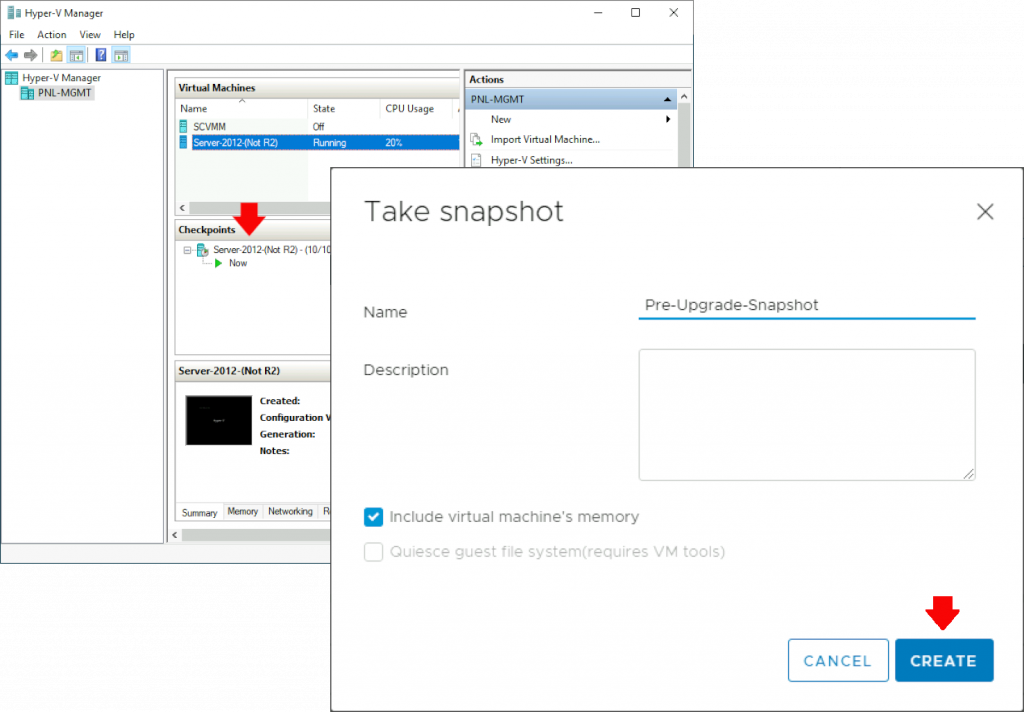The image size is (1024, 712).
Task: Click the CREATE button
Action: [944, 660]
